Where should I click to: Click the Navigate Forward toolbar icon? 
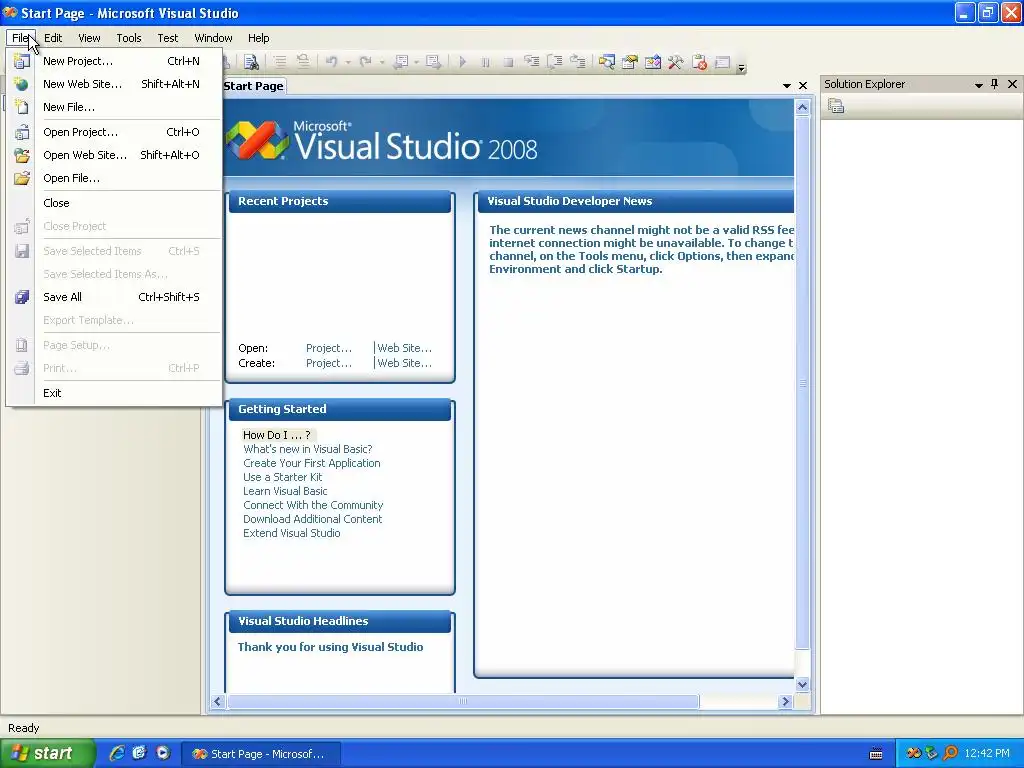[x=433, y=62]
